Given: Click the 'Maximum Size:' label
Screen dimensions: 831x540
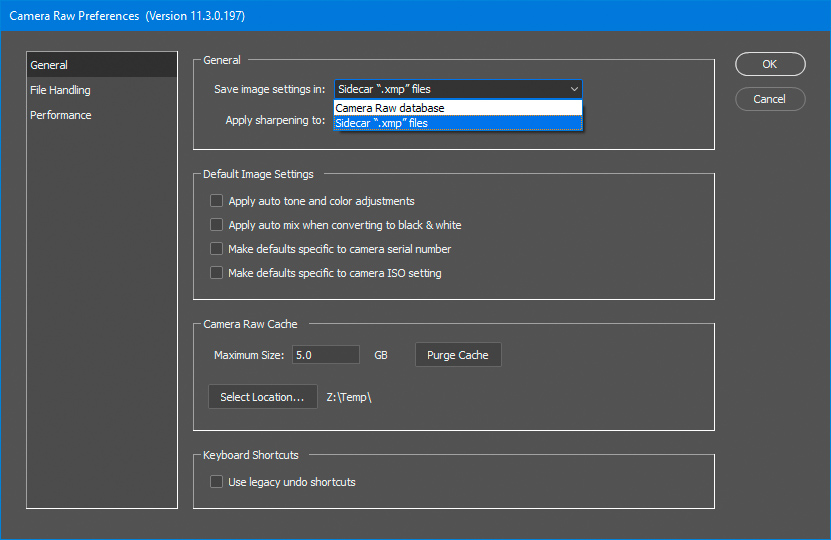Looking at the screenshot, I should 249,355.
